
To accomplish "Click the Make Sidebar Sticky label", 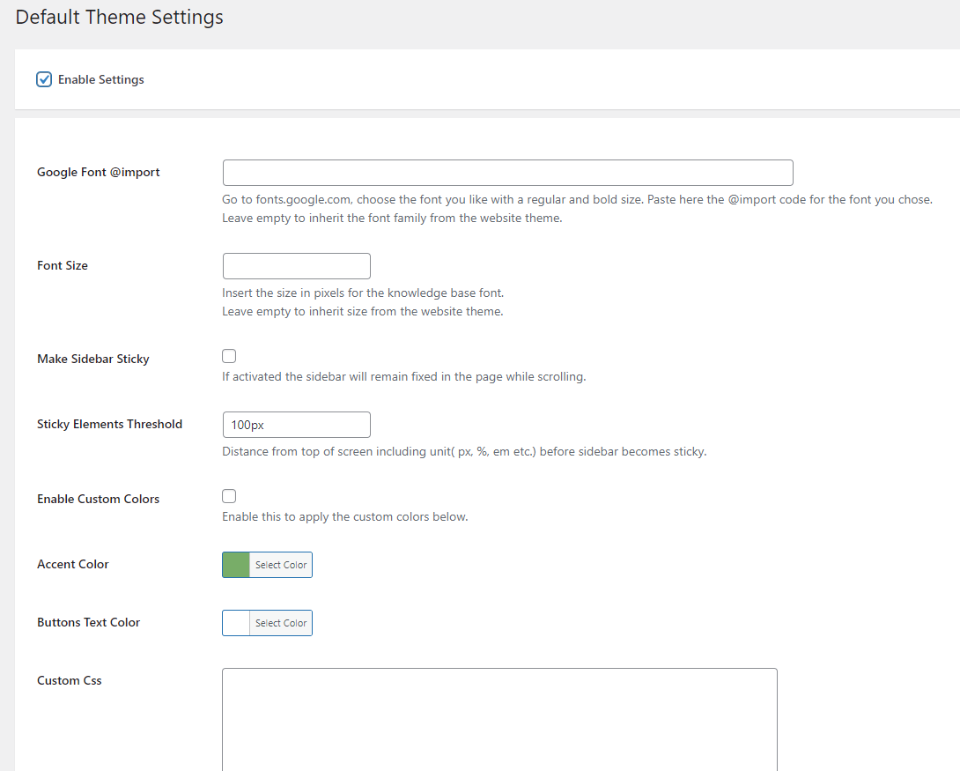I will (x=93, y=359).
